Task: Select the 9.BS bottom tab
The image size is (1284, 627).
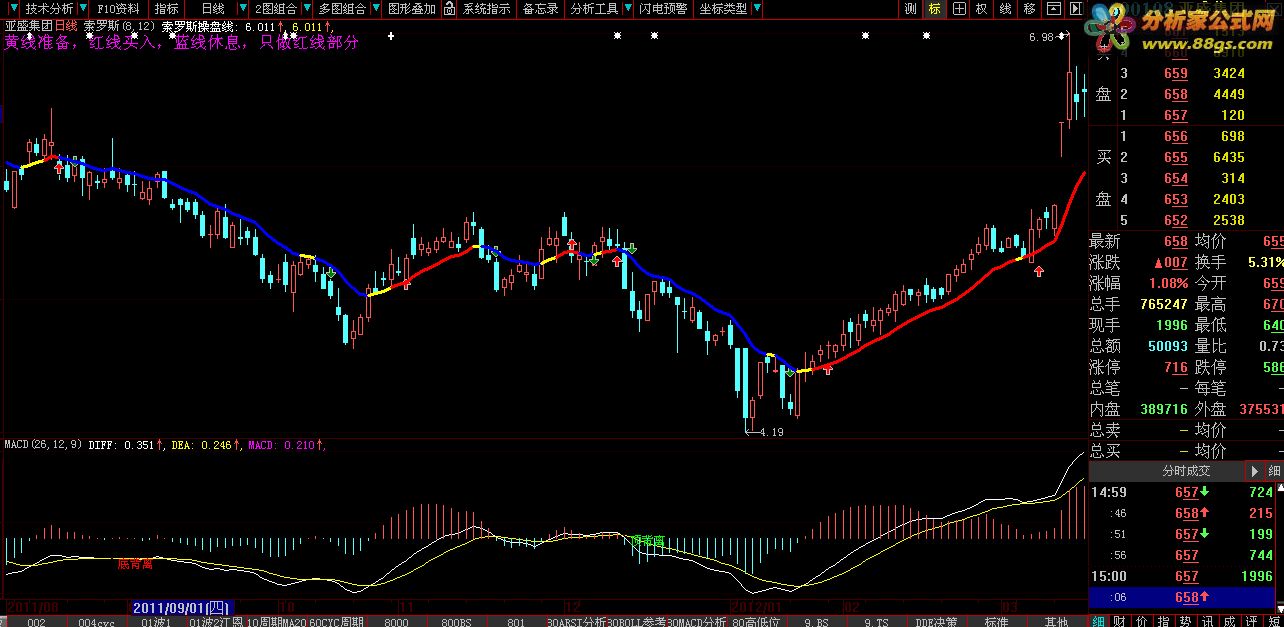Action: [816, 621]
